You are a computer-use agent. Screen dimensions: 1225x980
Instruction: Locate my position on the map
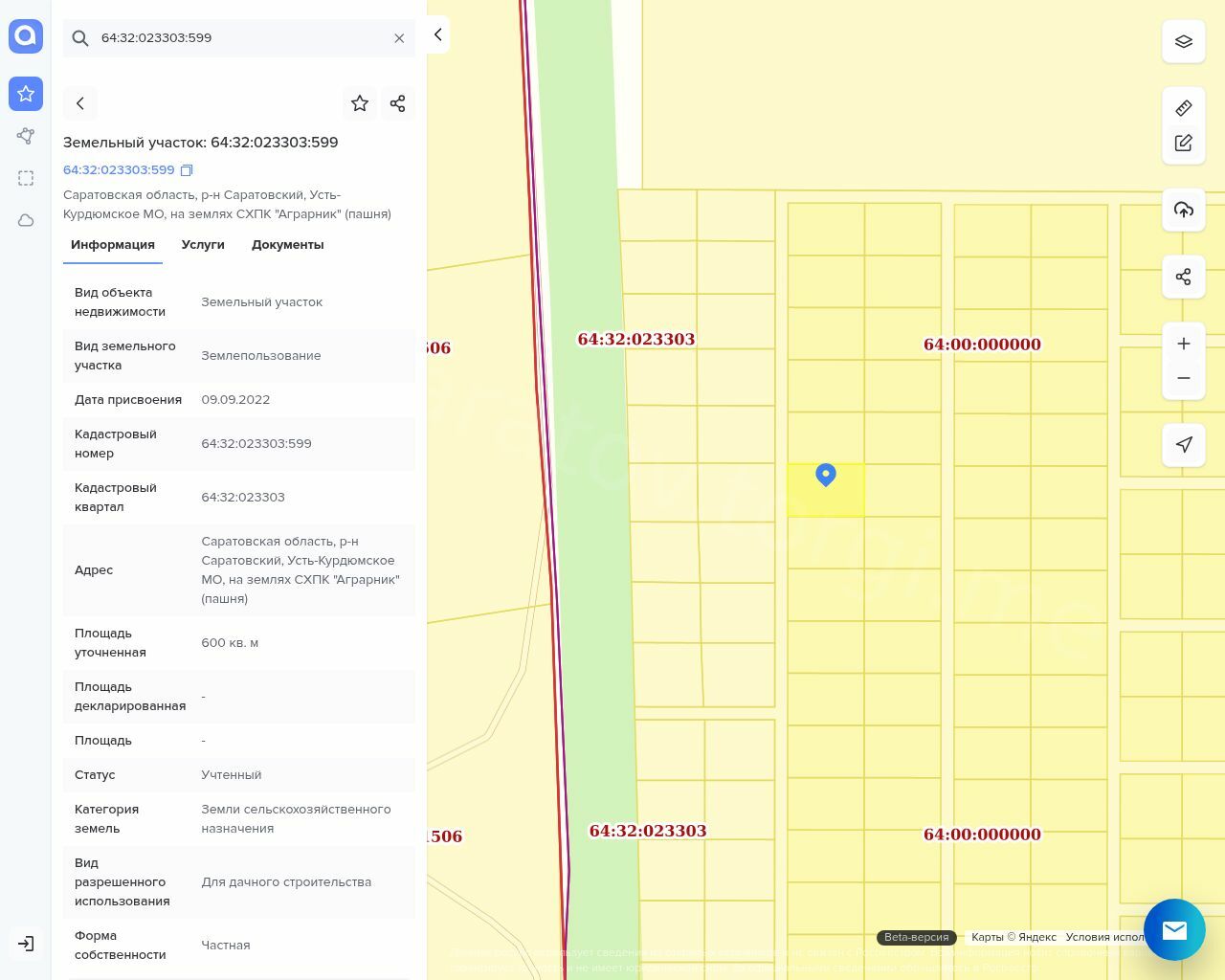1183,444
